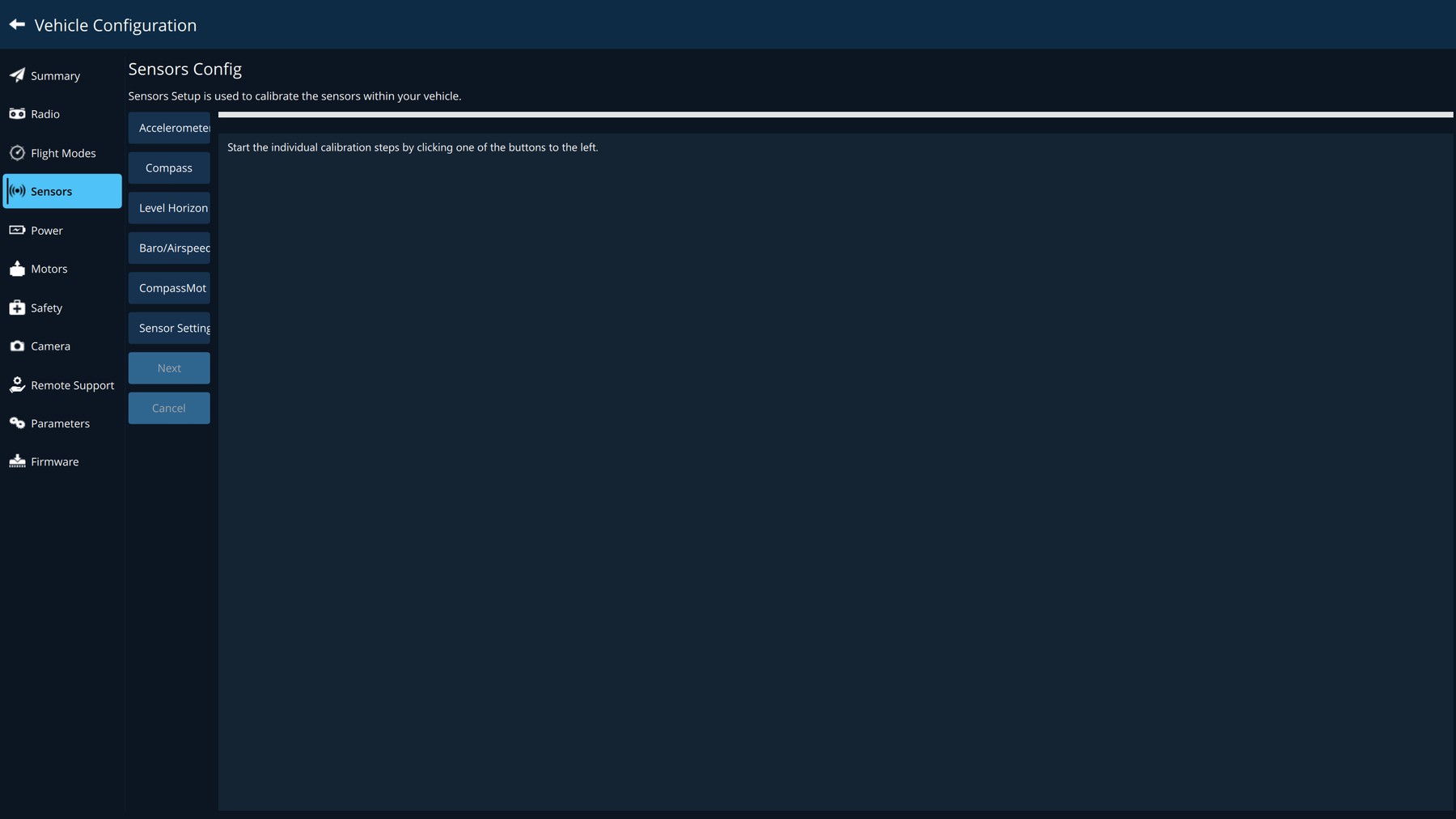Click the Camera icon in the sidebar

point(17,346)
